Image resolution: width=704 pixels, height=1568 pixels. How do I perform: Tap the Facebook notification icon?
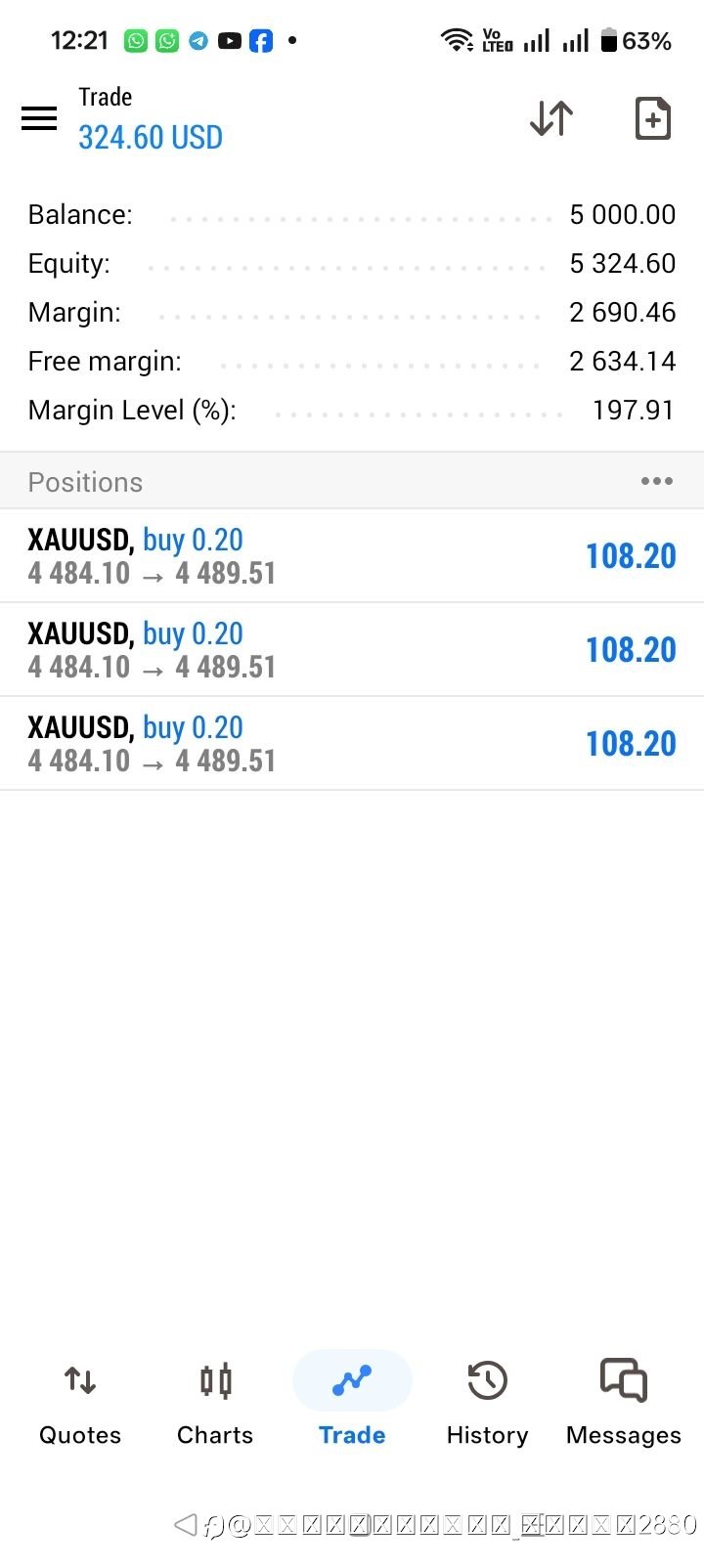pos(261,41)
